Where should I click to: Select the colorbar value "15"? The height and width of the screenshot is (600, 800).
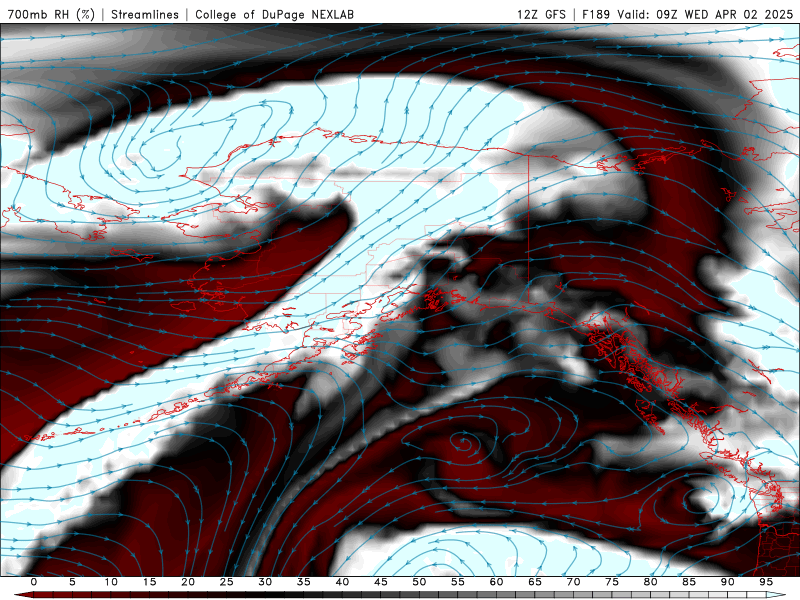tap(149, 582)
